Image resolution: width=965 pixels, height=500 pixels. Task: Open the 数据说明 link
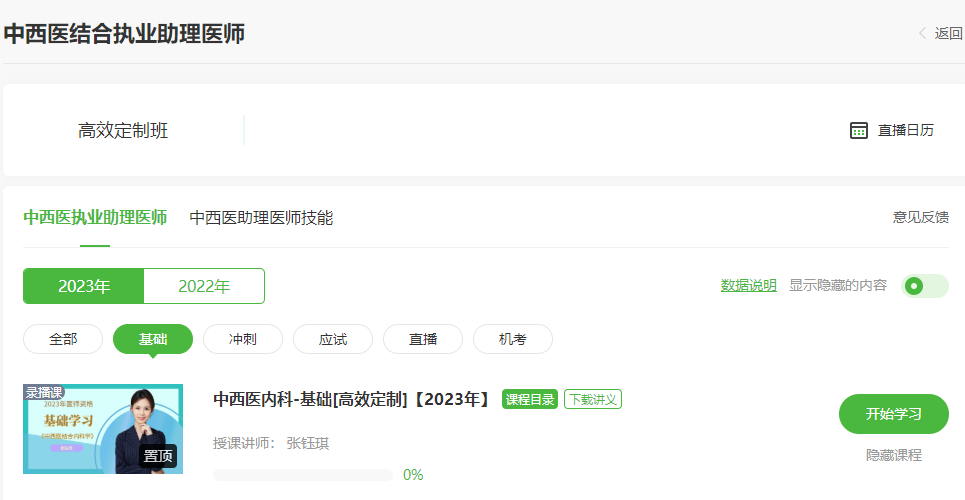748,285
